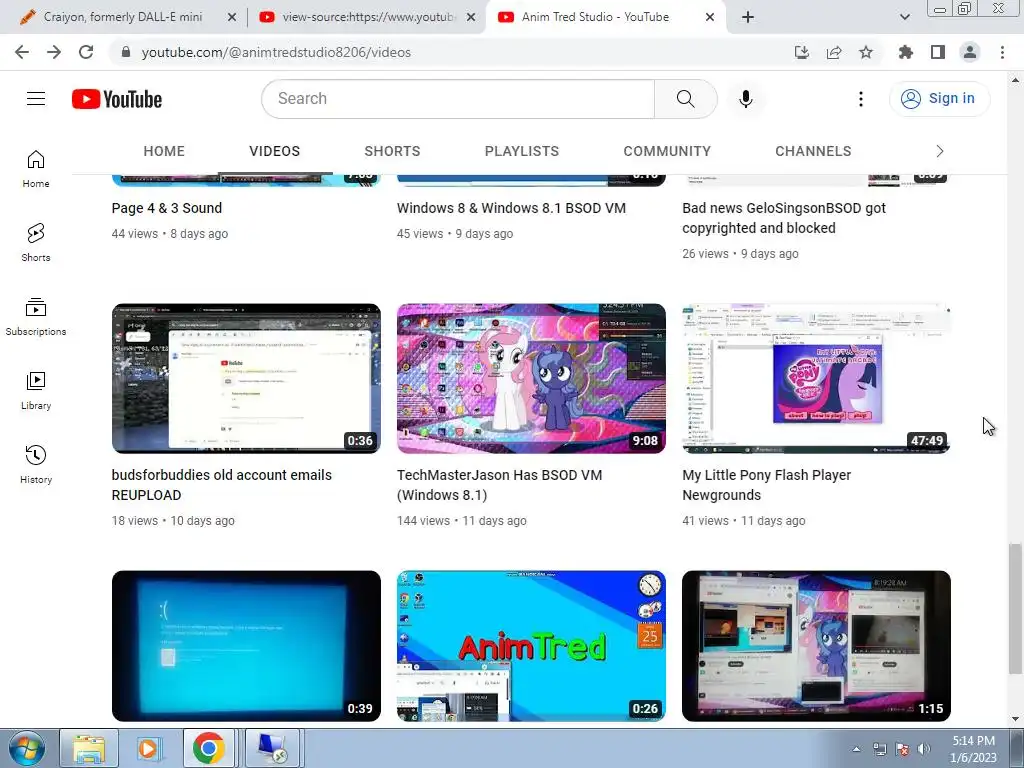Click taskbar clock 5:14 PM
1024x768 pixels.
973,749
